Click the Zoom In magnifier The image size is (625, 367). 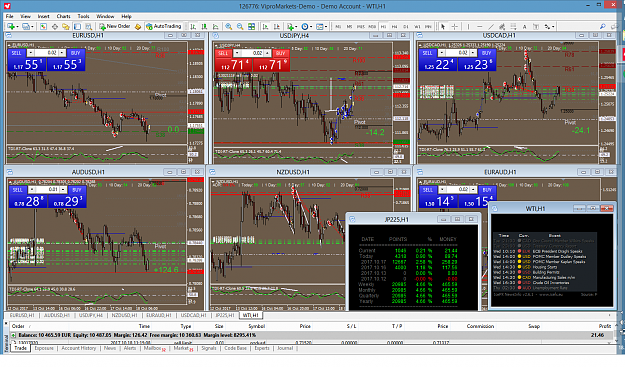(229, 26)
